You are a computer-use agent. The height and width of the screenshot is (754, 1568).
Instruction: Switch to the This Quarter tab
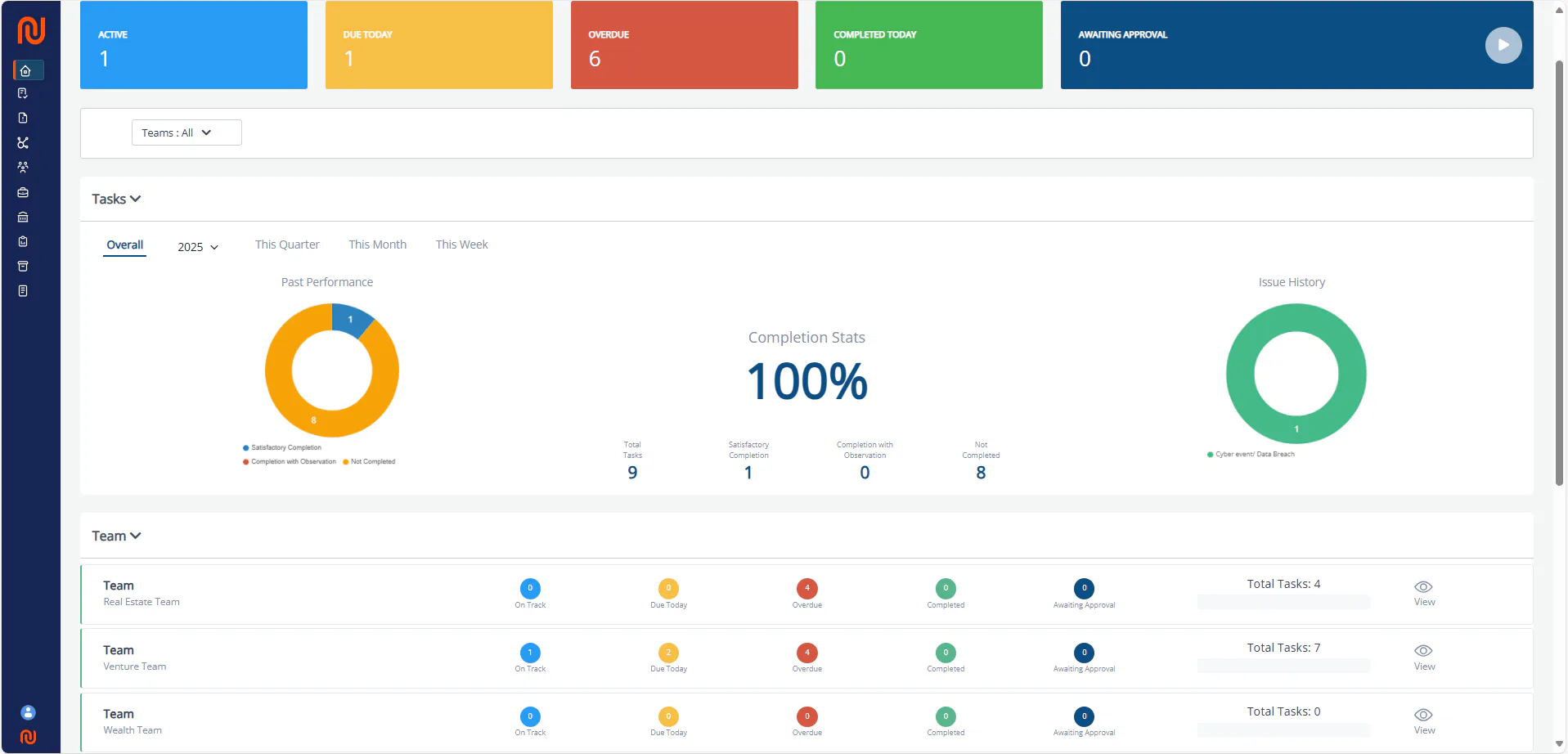tap(287, 245)
